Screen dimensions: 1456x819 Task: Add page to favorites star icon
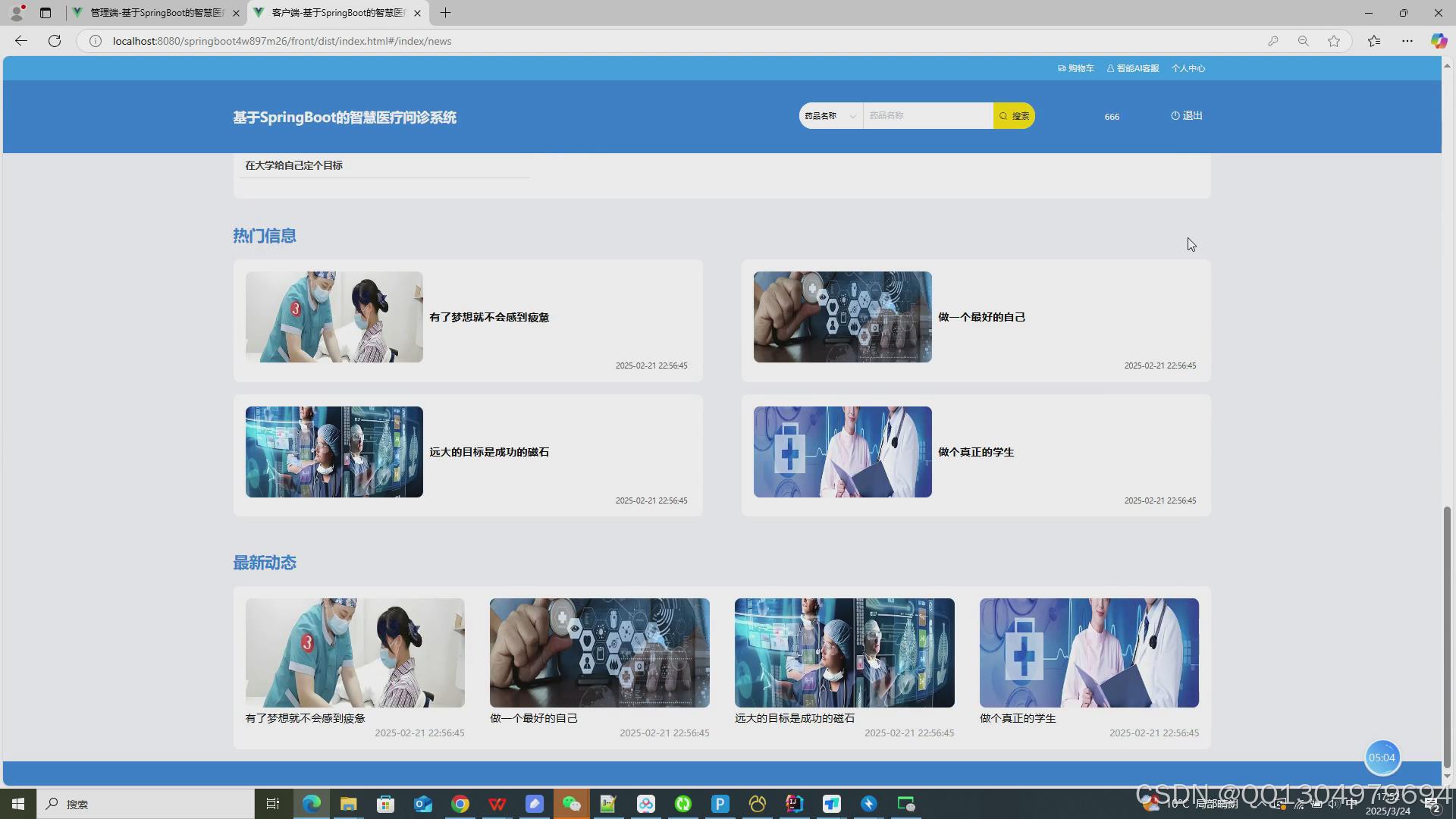coord(1334,41)
